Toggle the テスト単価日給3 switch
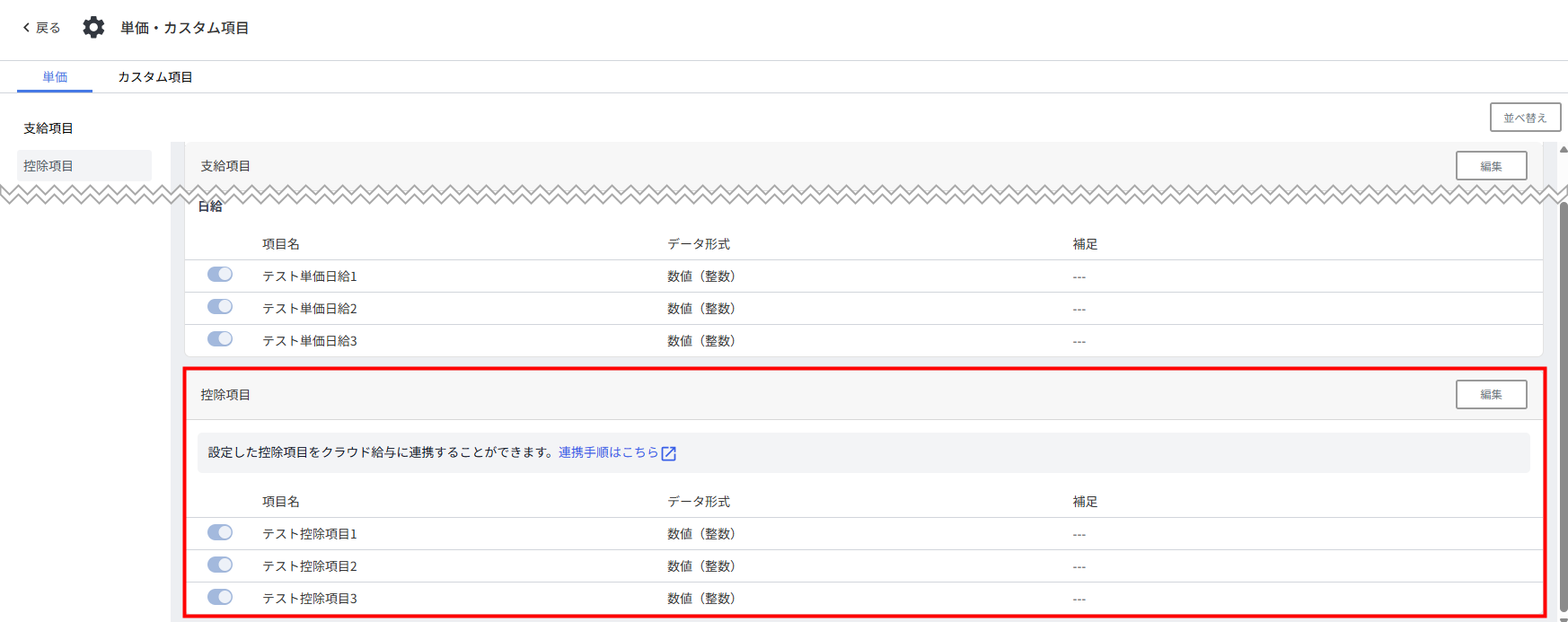The width and height of the screenshot is (1568, 622). coord(220,339)
